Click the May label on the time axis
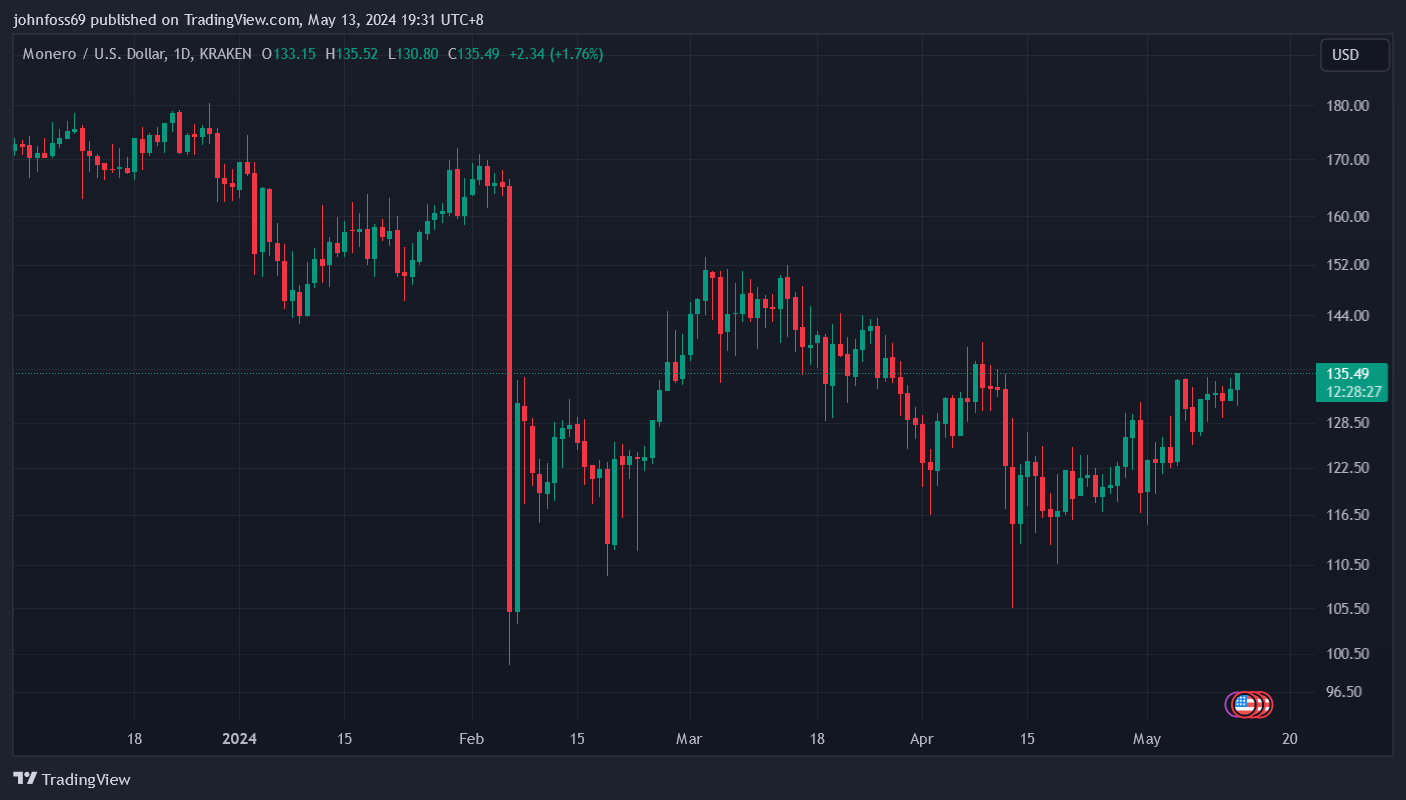Image resolution: width=1406 pixels, height=800 pixels. tap(1146, 739)
